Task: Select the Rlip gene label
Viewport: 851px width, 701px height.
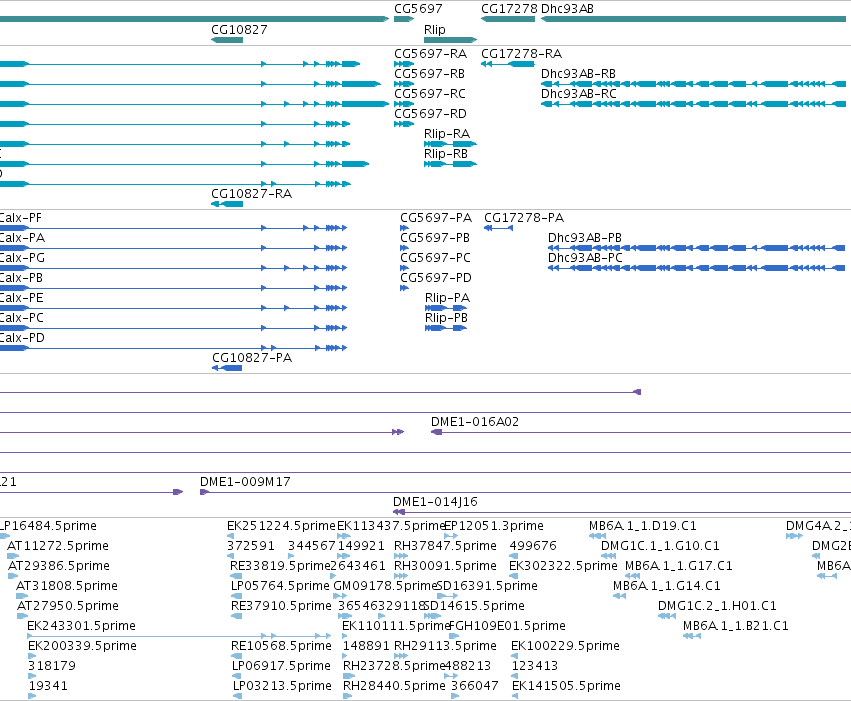Action: tap(435, 29)
